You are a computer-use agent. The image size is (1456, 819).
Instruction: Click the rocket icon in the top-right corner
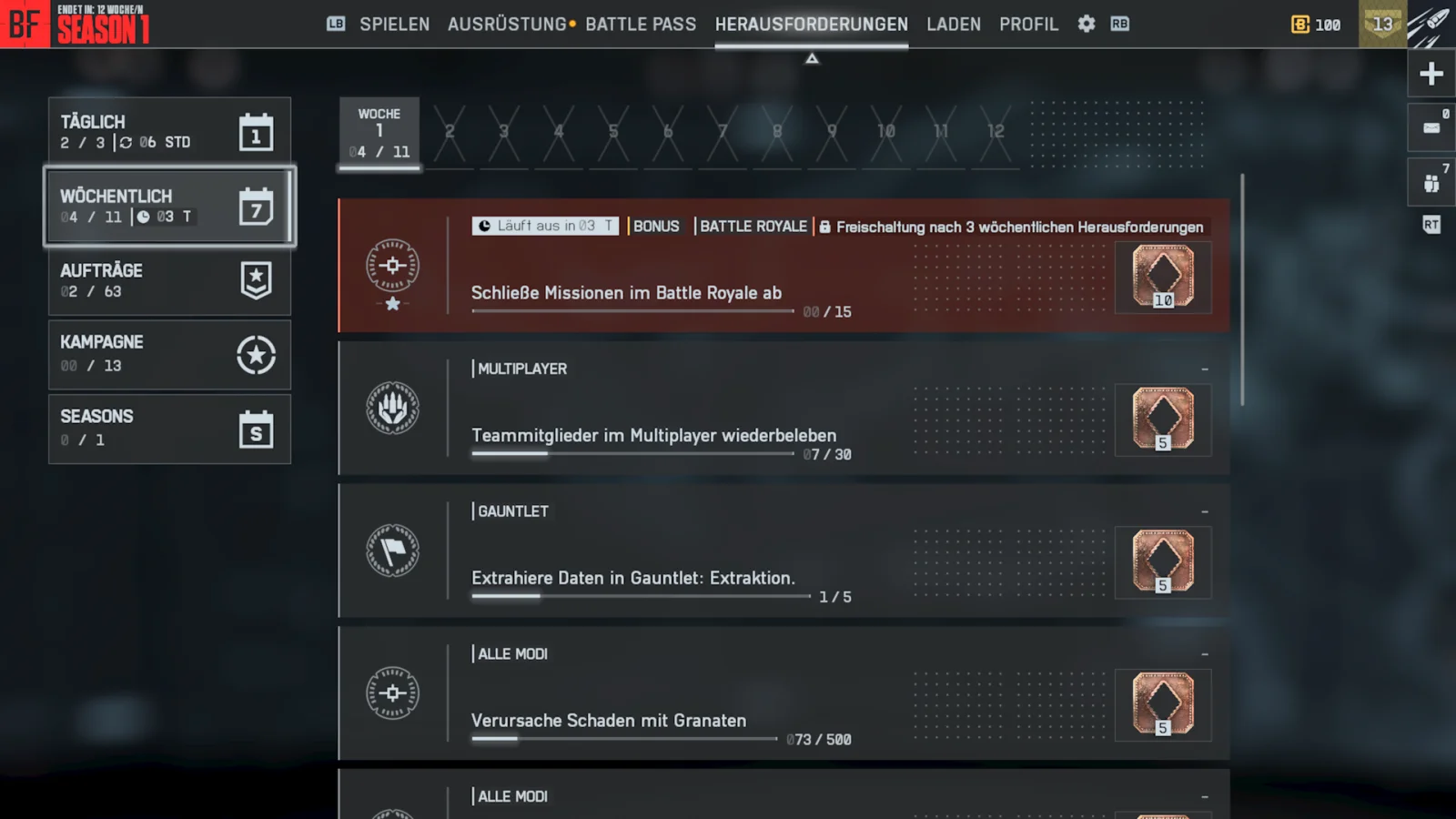coord(1431,25)
